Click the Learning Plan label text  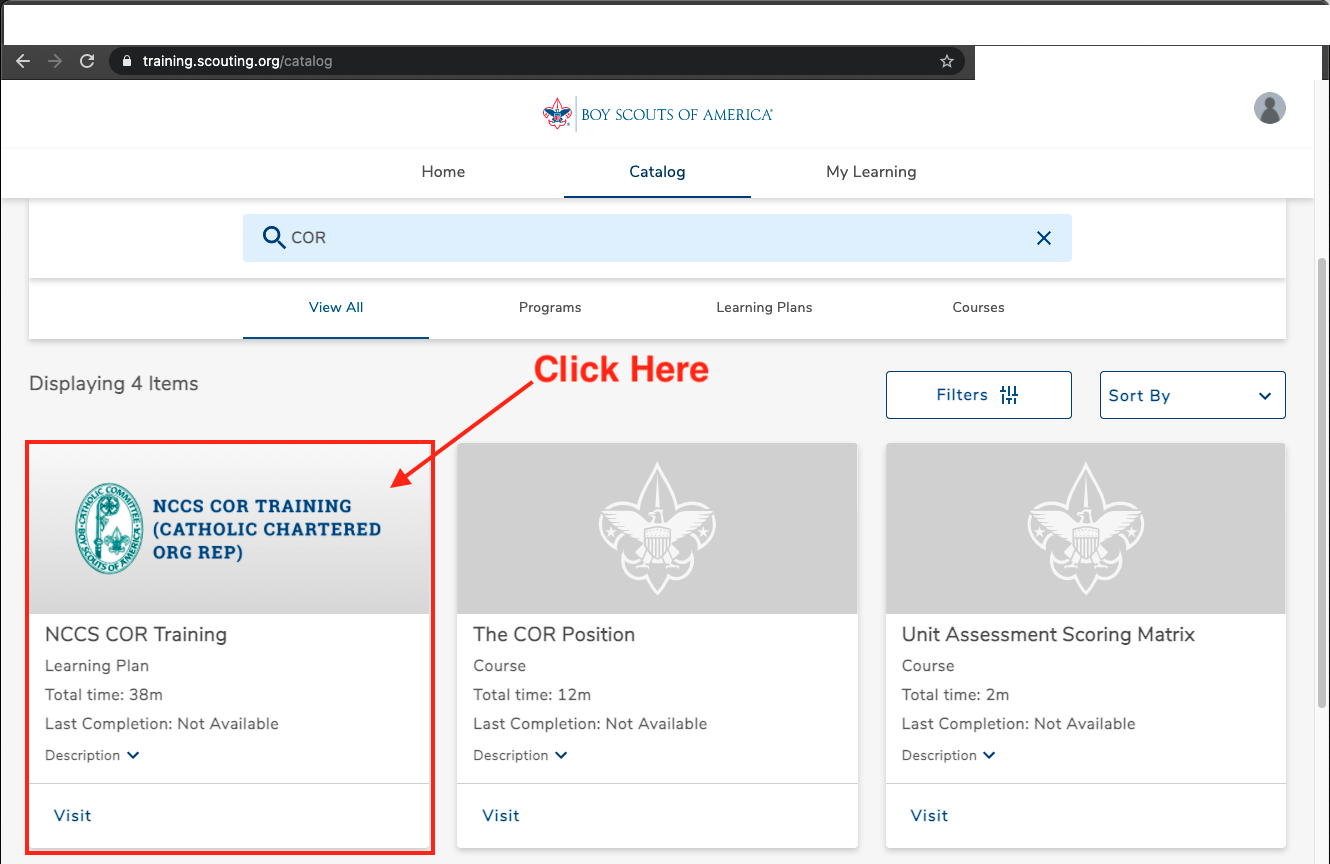(x=97, y=666)
